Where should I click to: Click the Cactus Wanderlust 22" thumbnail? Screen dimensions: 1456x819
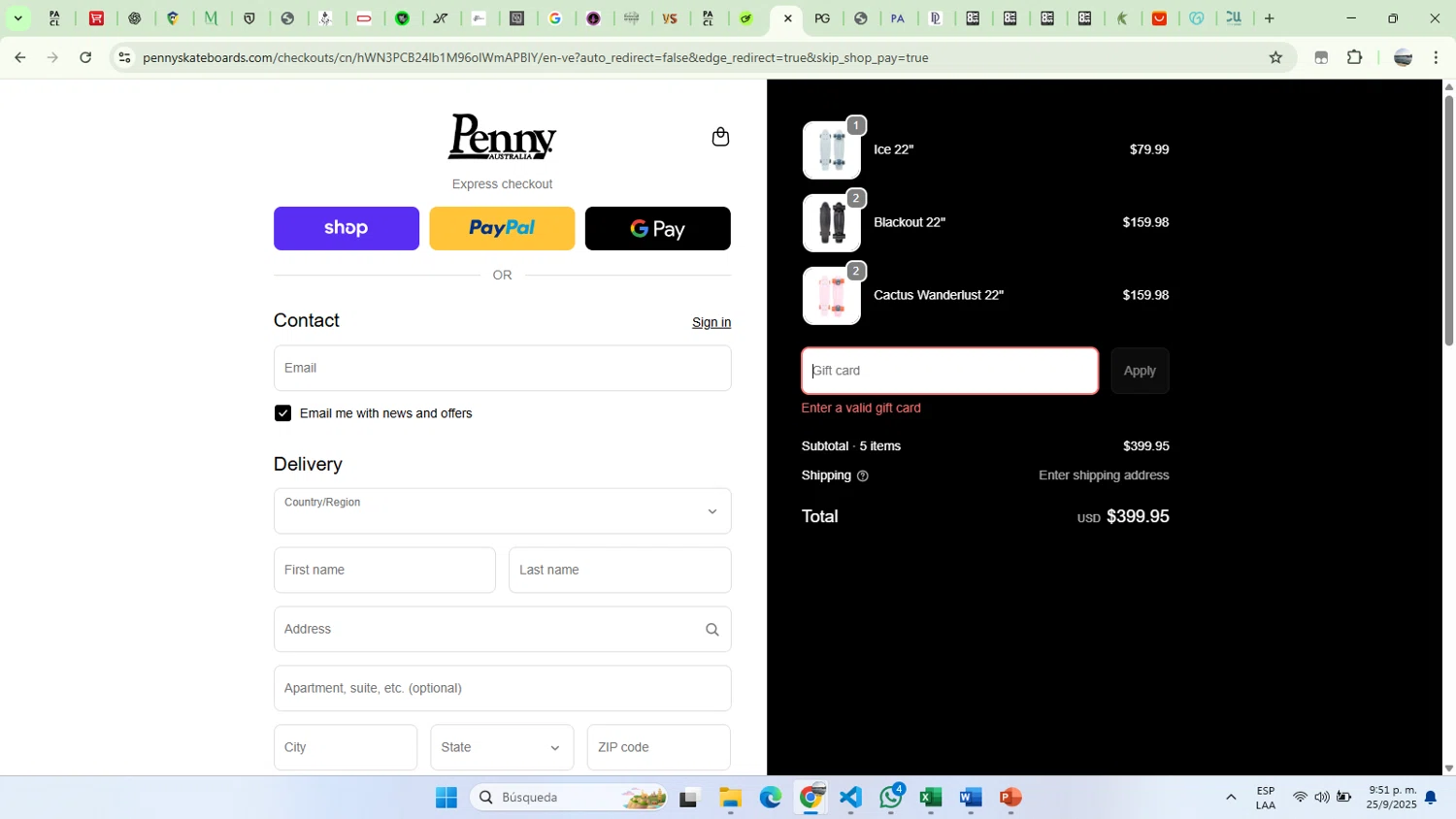(832, 296)
